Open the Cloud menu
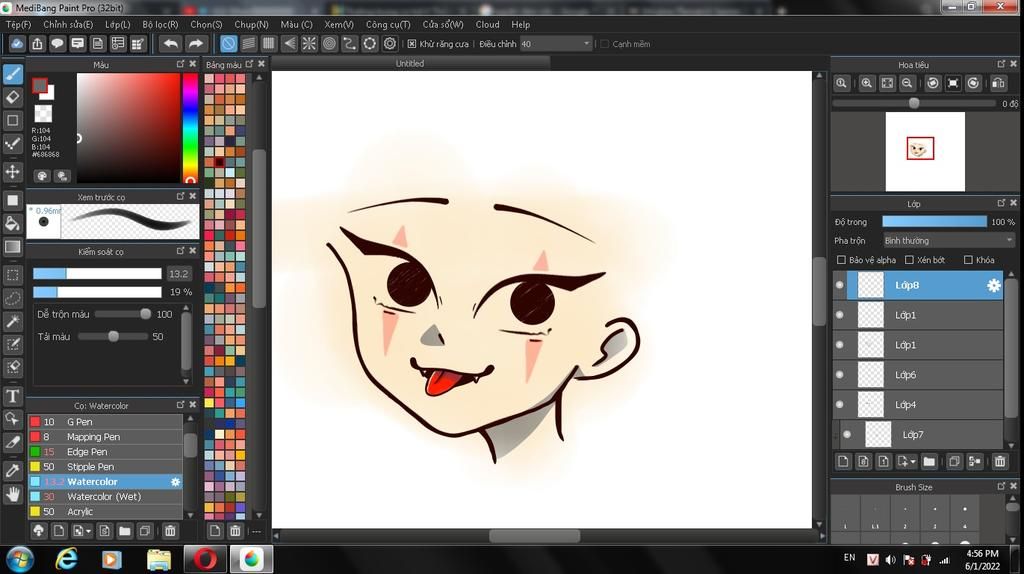Viewport: 1024px width, 574px height. [487, 24]
